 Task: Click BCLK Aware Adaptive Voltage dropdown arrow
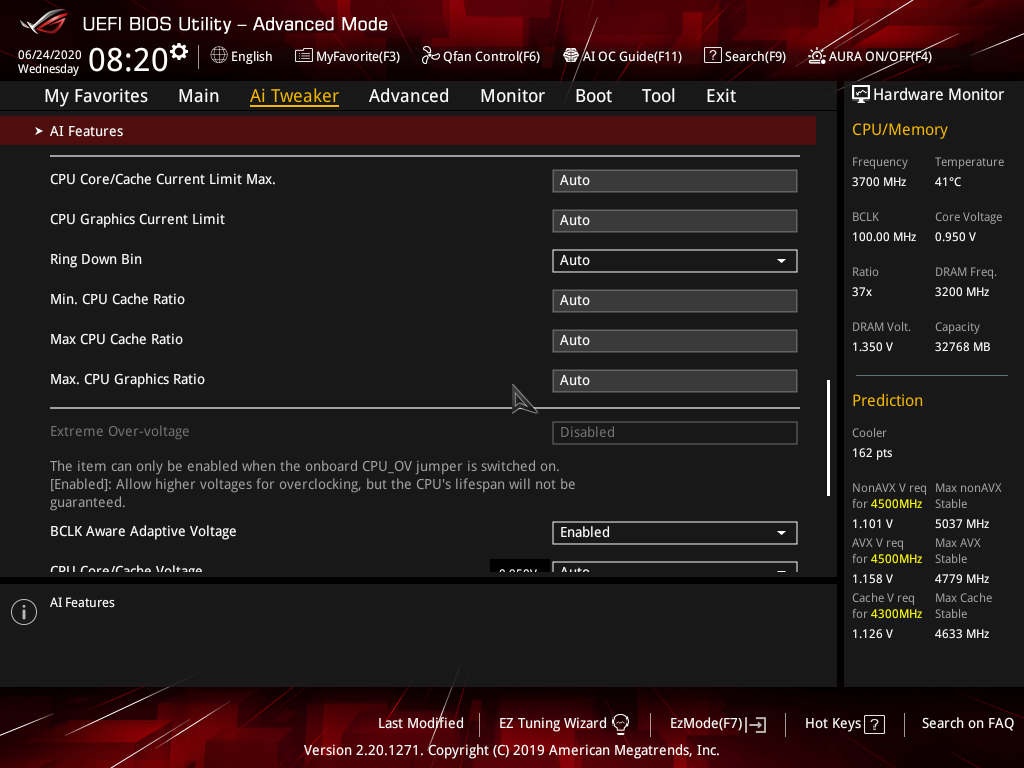click(x=781, y=533)
